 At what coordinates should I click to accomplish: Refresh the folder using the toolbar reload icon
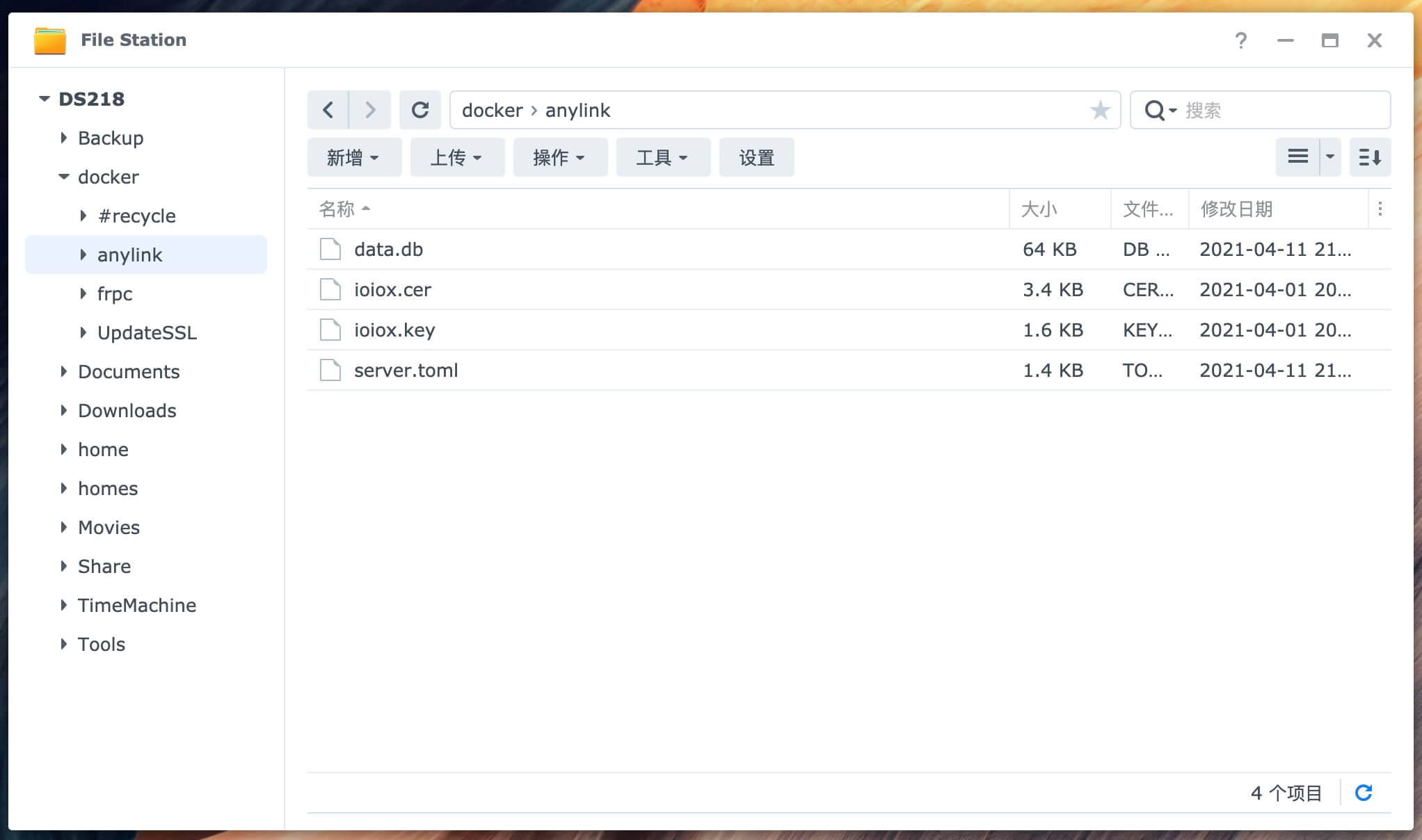pyautogui.click(x=420, y=110)
